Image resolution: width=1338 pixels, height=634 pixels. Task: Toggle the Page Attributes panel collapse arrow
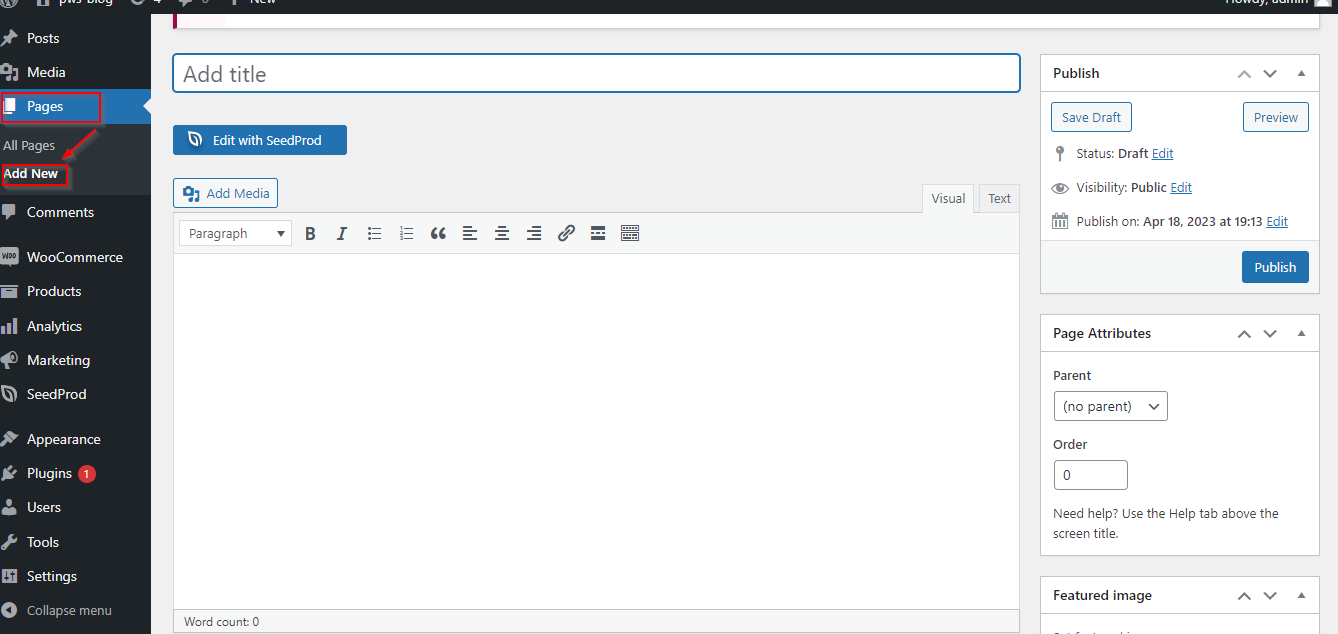click(x=1301, y=334)
